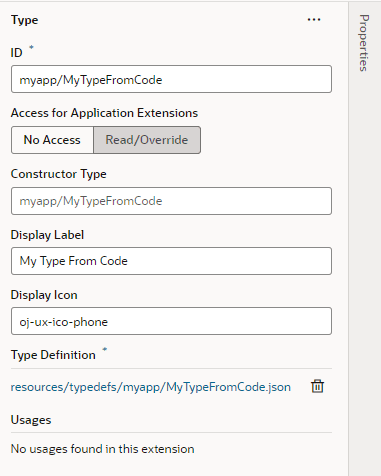Select the Read/Override access option
This screenshot has height=476, width=381.
coord(147,140)
